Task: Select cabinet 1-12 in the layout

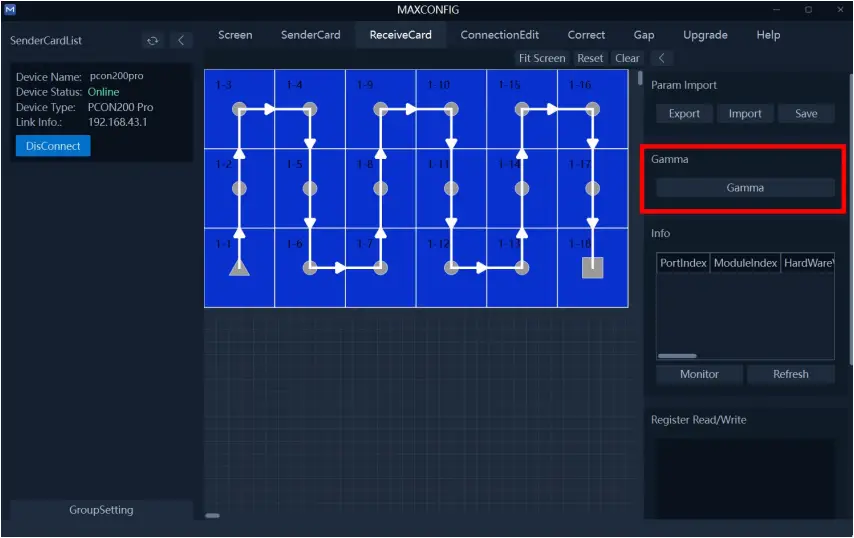Action: point(451,268)
